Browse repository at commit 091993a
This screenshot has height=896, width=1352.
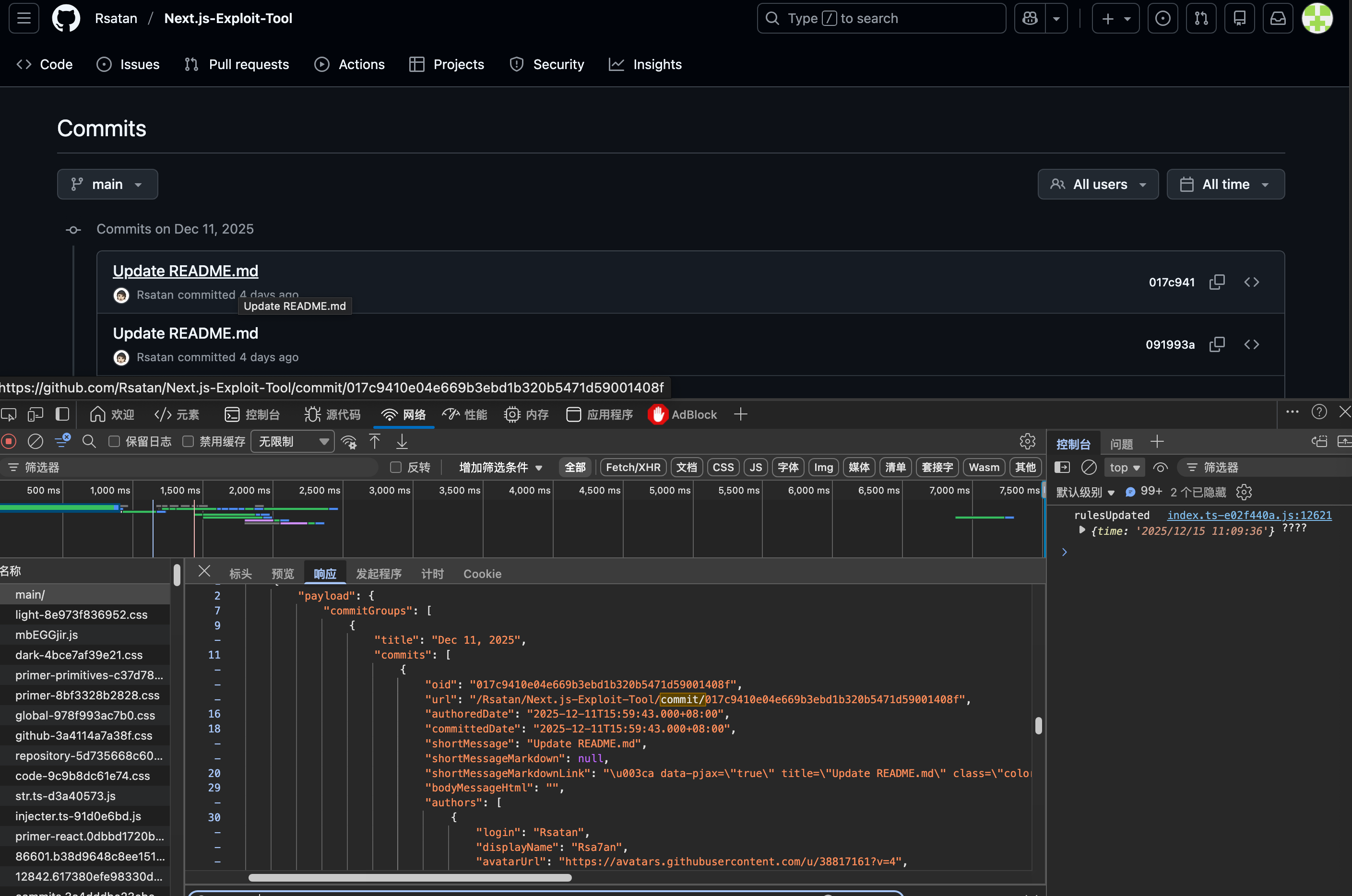click(1251, 344)
